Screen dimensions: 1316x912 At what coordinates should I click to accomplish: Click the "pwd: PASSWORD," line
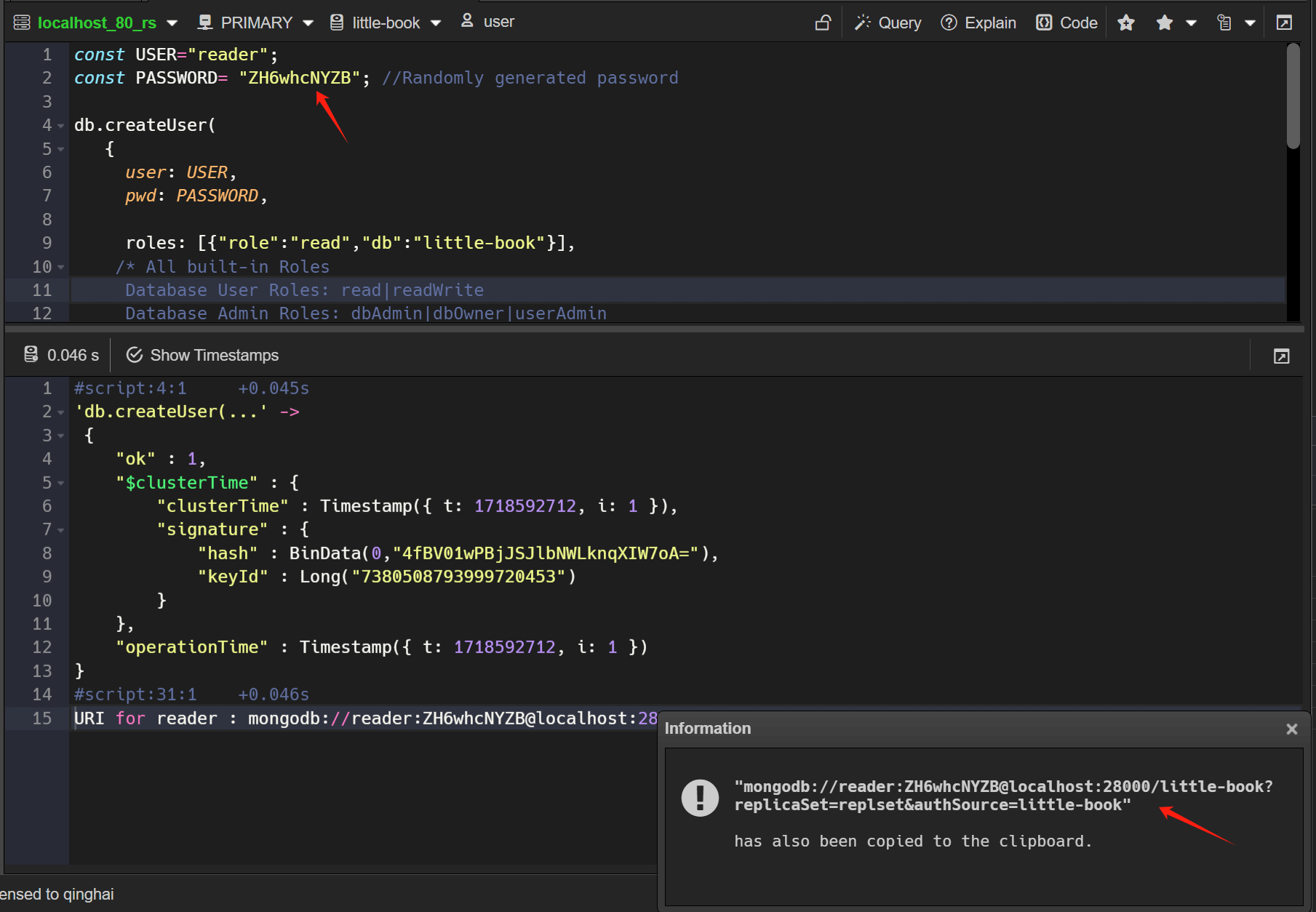196,196
